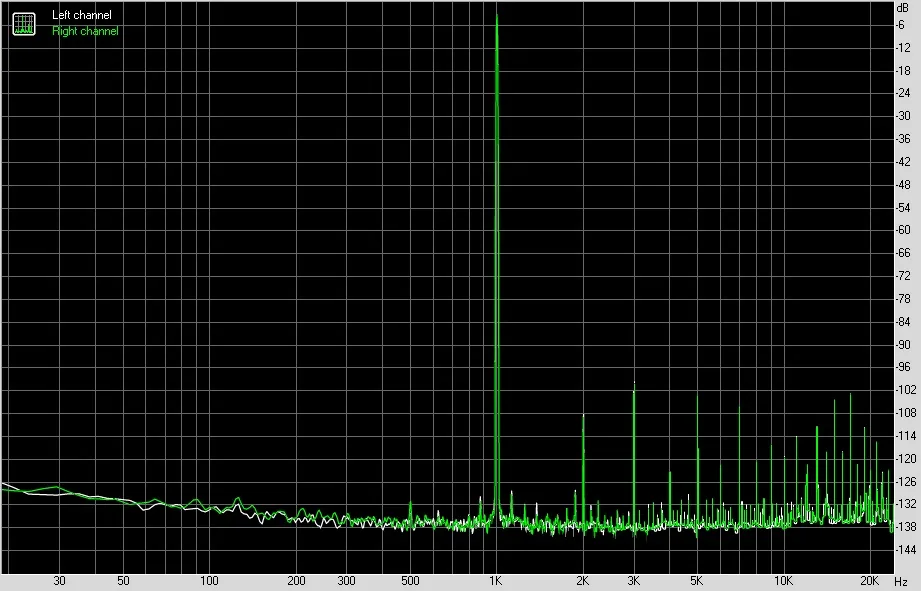
Task: Click the -138 dB axis value
Action: coord(905,526)
